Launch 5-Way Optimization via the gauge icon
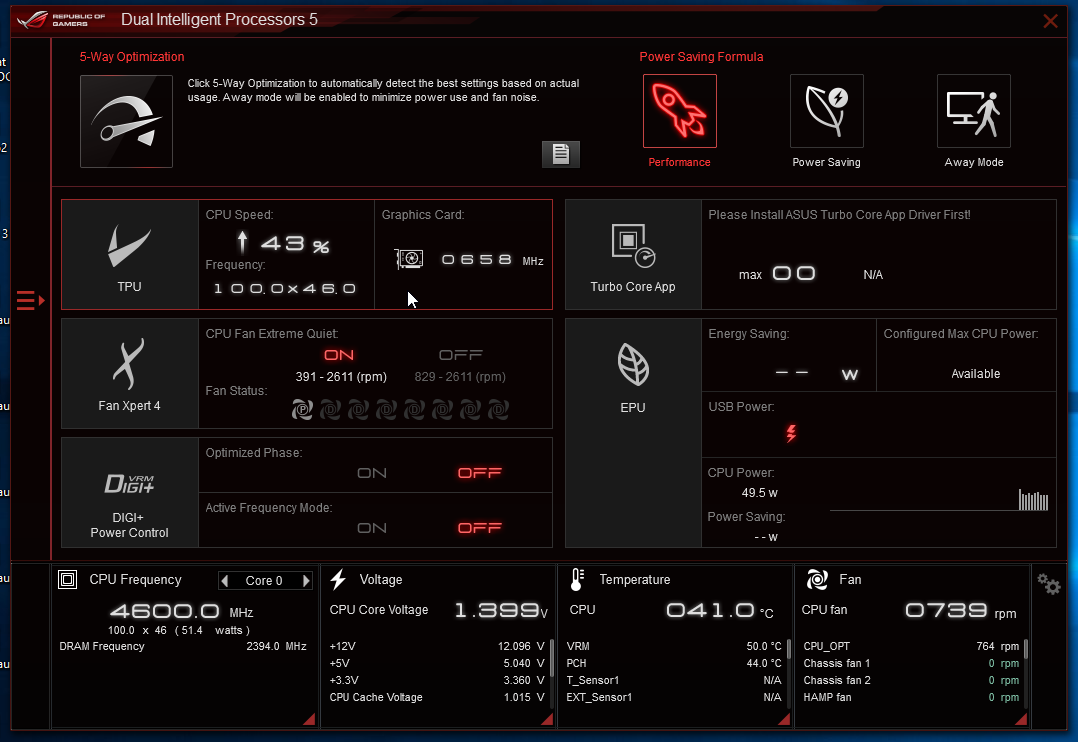The height and width of the screenshot is (742, 1078). click(126, 121)
